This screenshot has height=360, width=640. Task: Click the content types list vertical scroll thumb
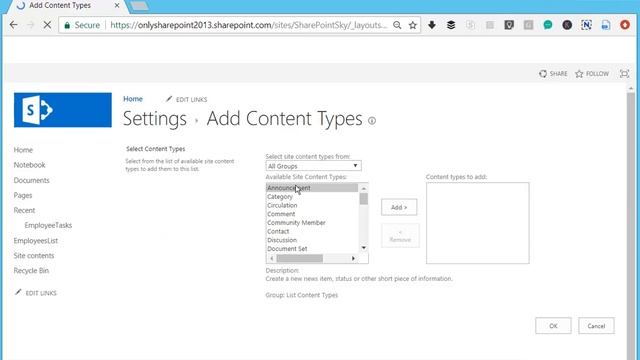coord(364,199)
